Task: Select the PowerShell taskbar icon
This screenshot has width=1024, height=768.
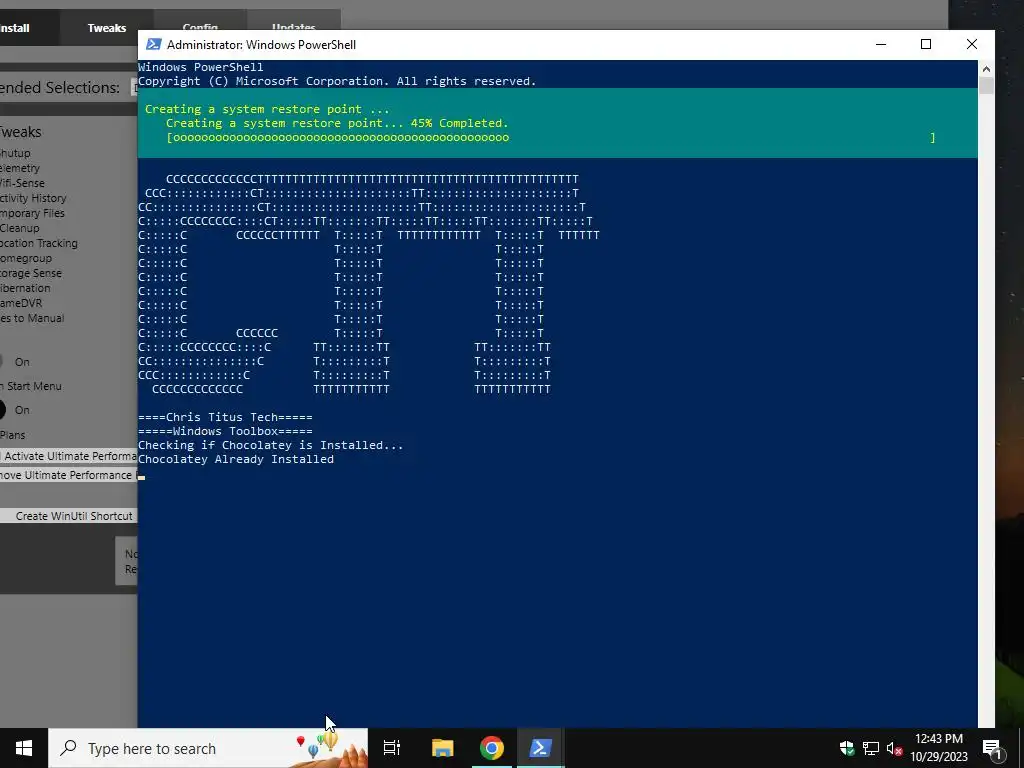Action: click(x=541, y=748)
